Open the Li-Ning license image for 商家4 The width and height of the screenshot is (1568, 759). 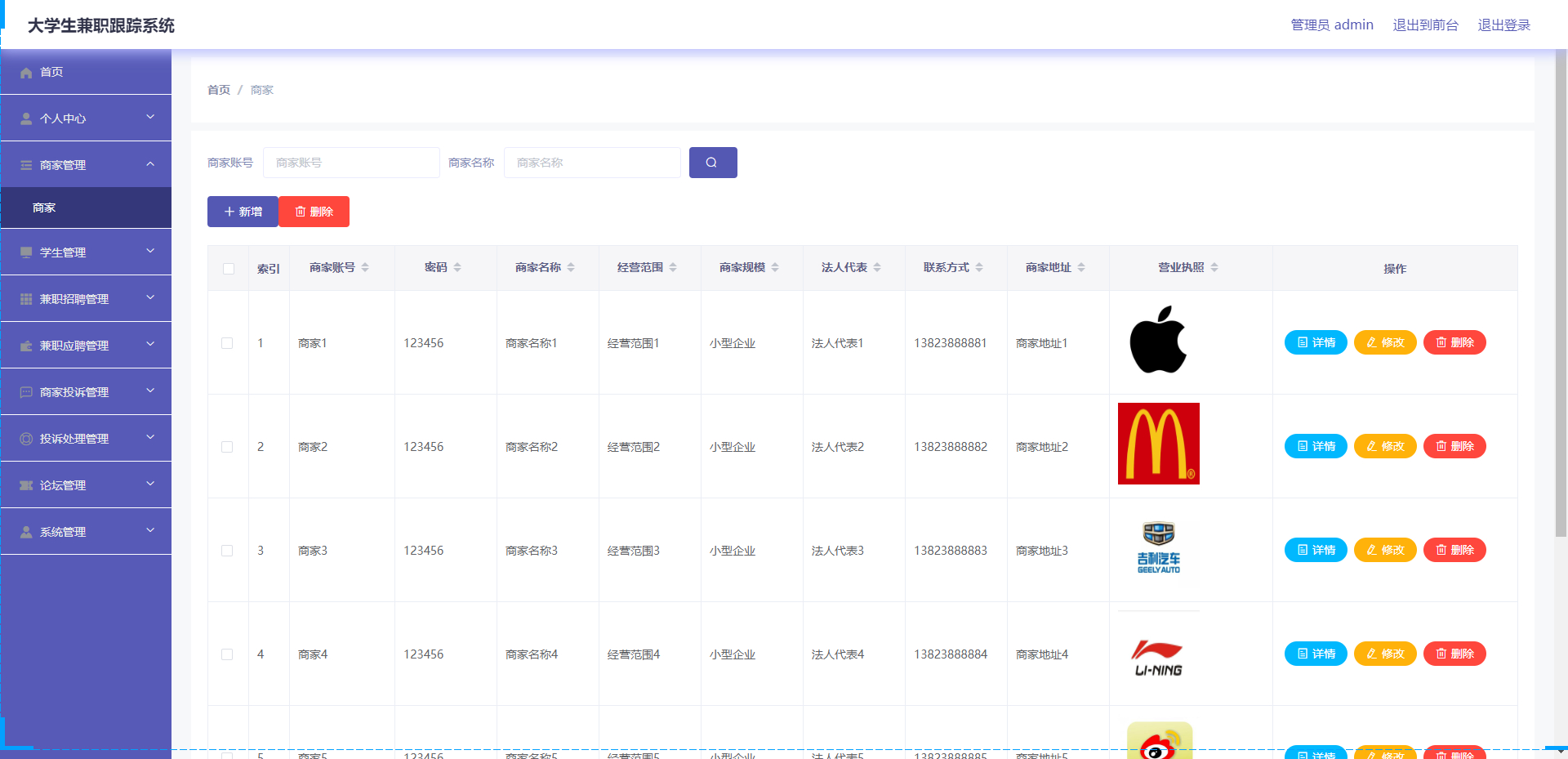point(1158,651)
